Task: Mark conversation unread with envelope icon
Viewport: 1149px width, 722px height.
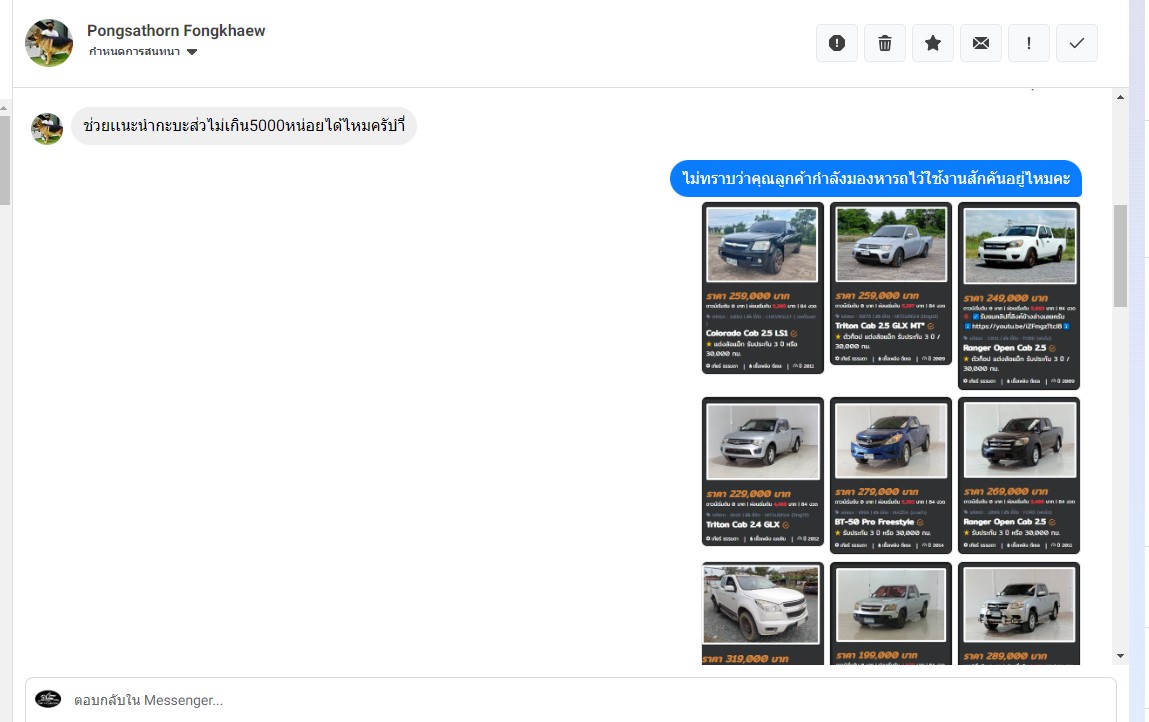Action: click(x=980, y=43)
